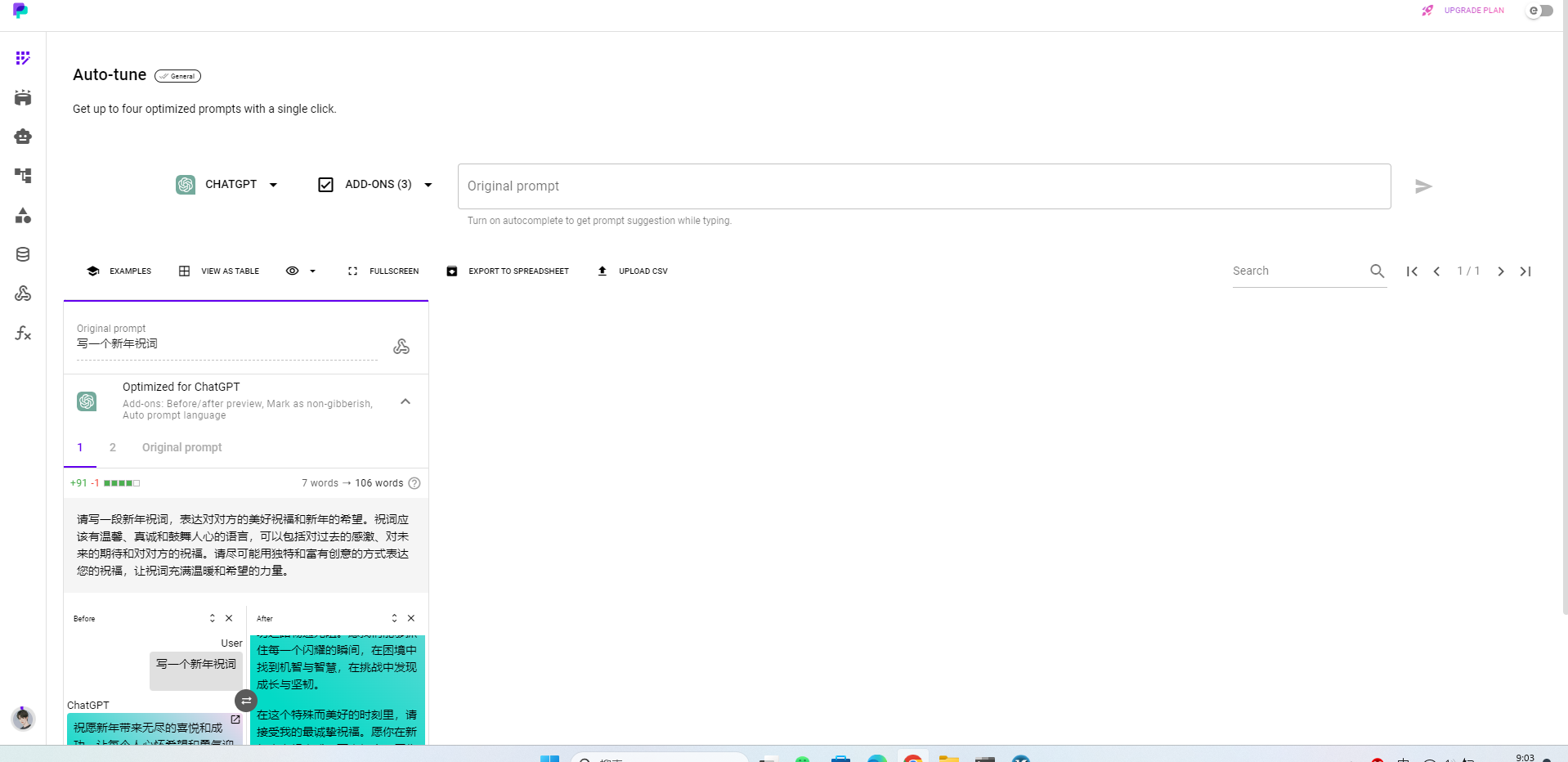This screenshot has height=762, width=1568.
Task: Toggle the ADD-ONS checkbox
Action: [325, 185]
